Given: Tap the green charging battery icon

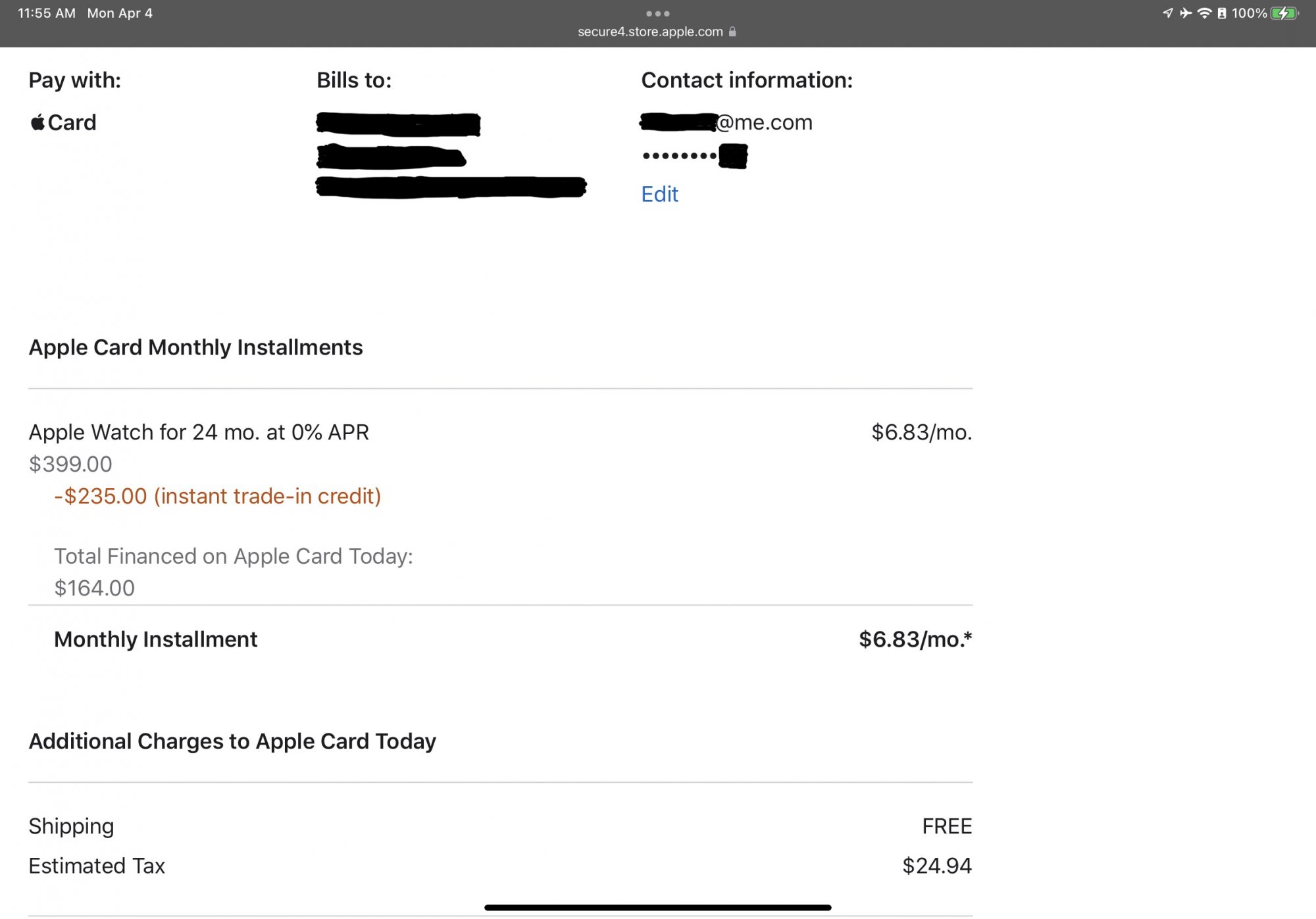Looking at the screenshot, I should (1284, 13).
